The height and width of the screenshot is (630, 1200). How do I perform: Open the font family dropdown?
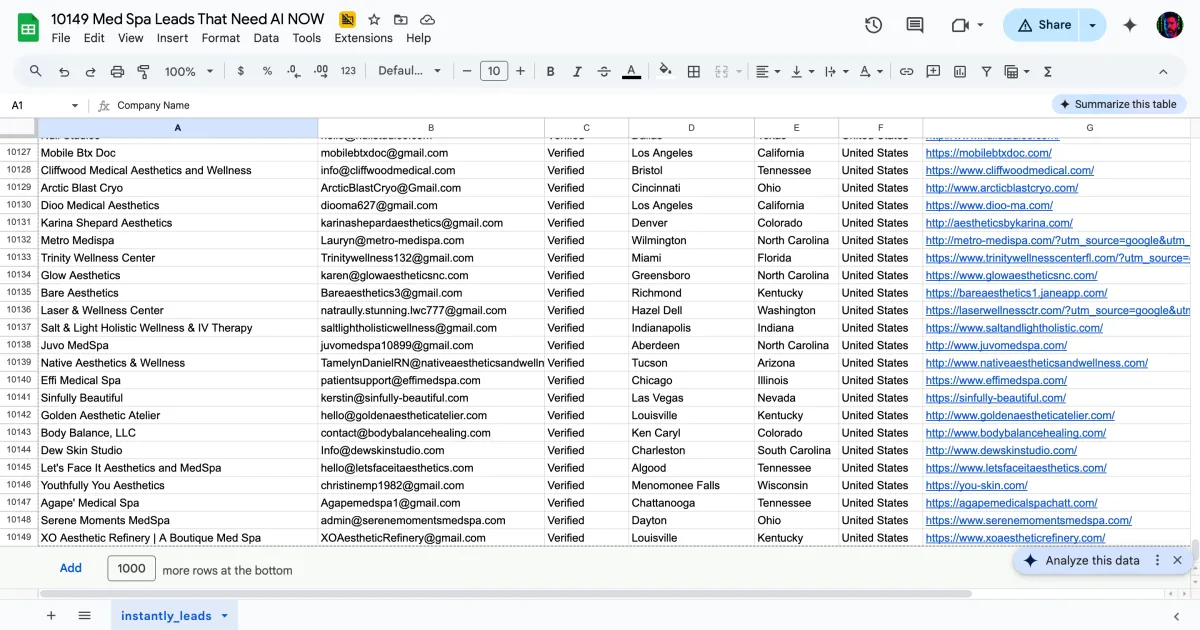coord(409,71)
